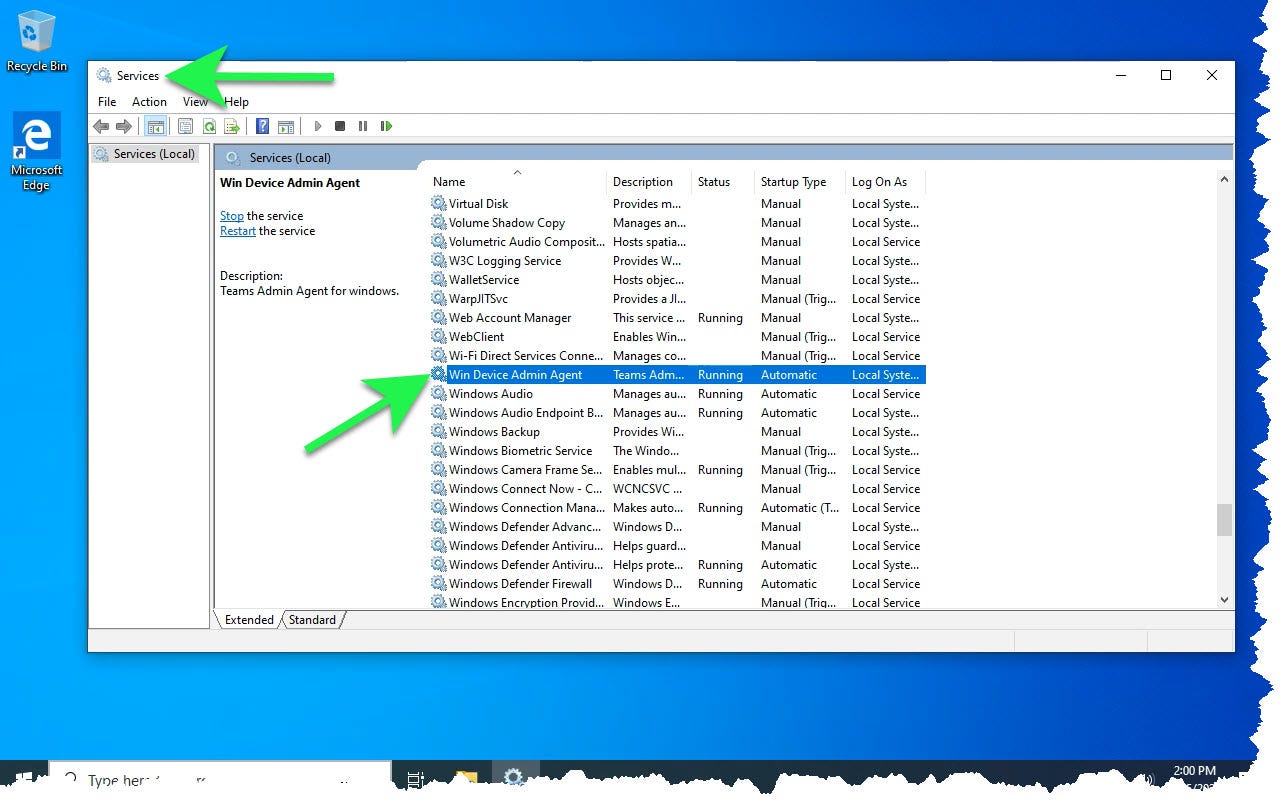Select the Windows Connection Manager row
This screenshot has height=800, width=1280.
(677, 507)
